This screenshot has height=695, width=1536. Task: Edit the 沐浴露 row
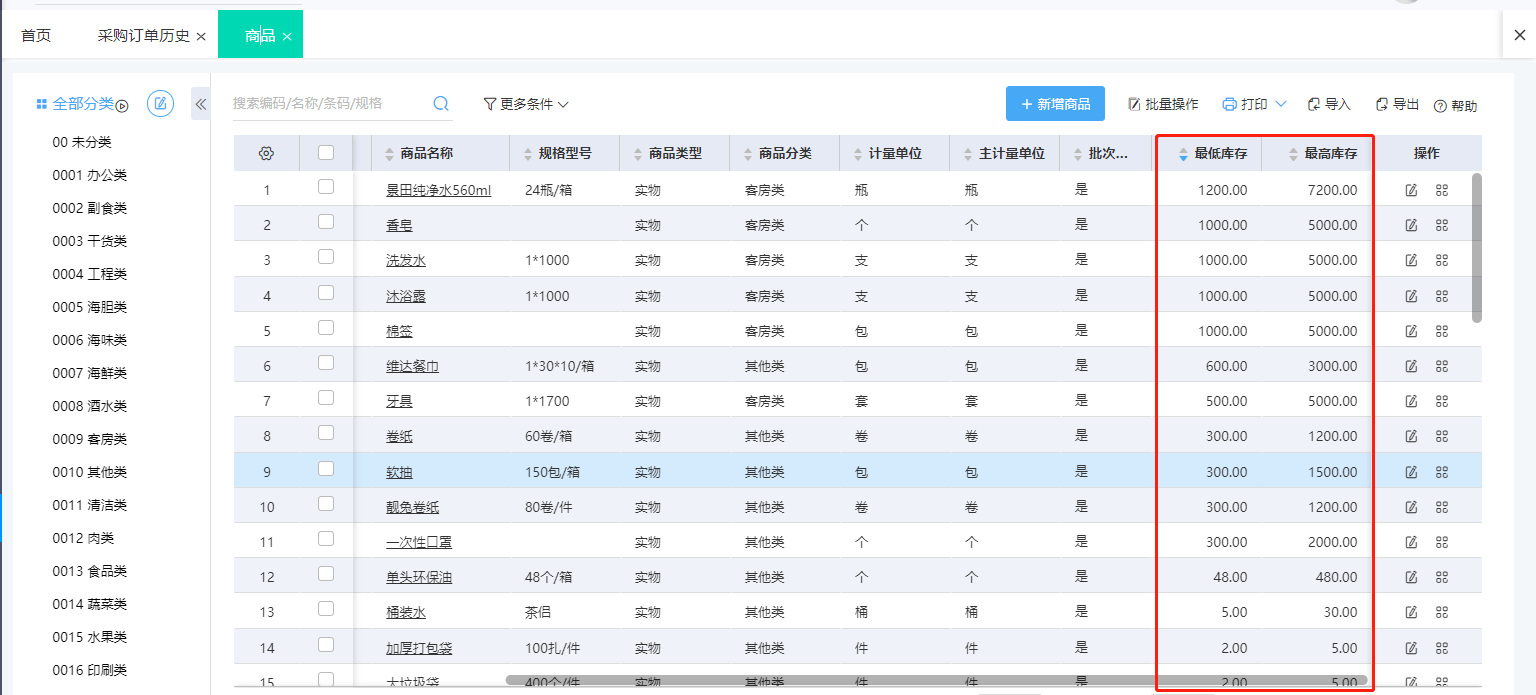(x=1411, y=296)
